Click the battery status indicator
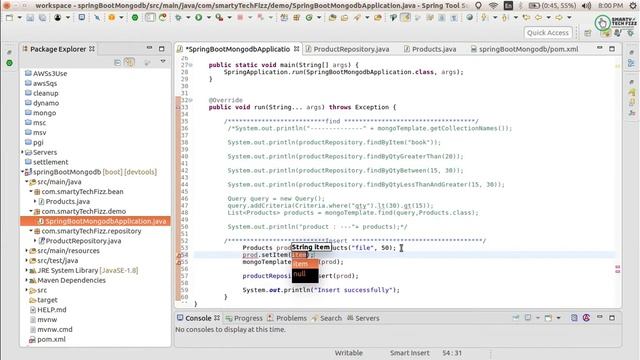 coord(552,6)
